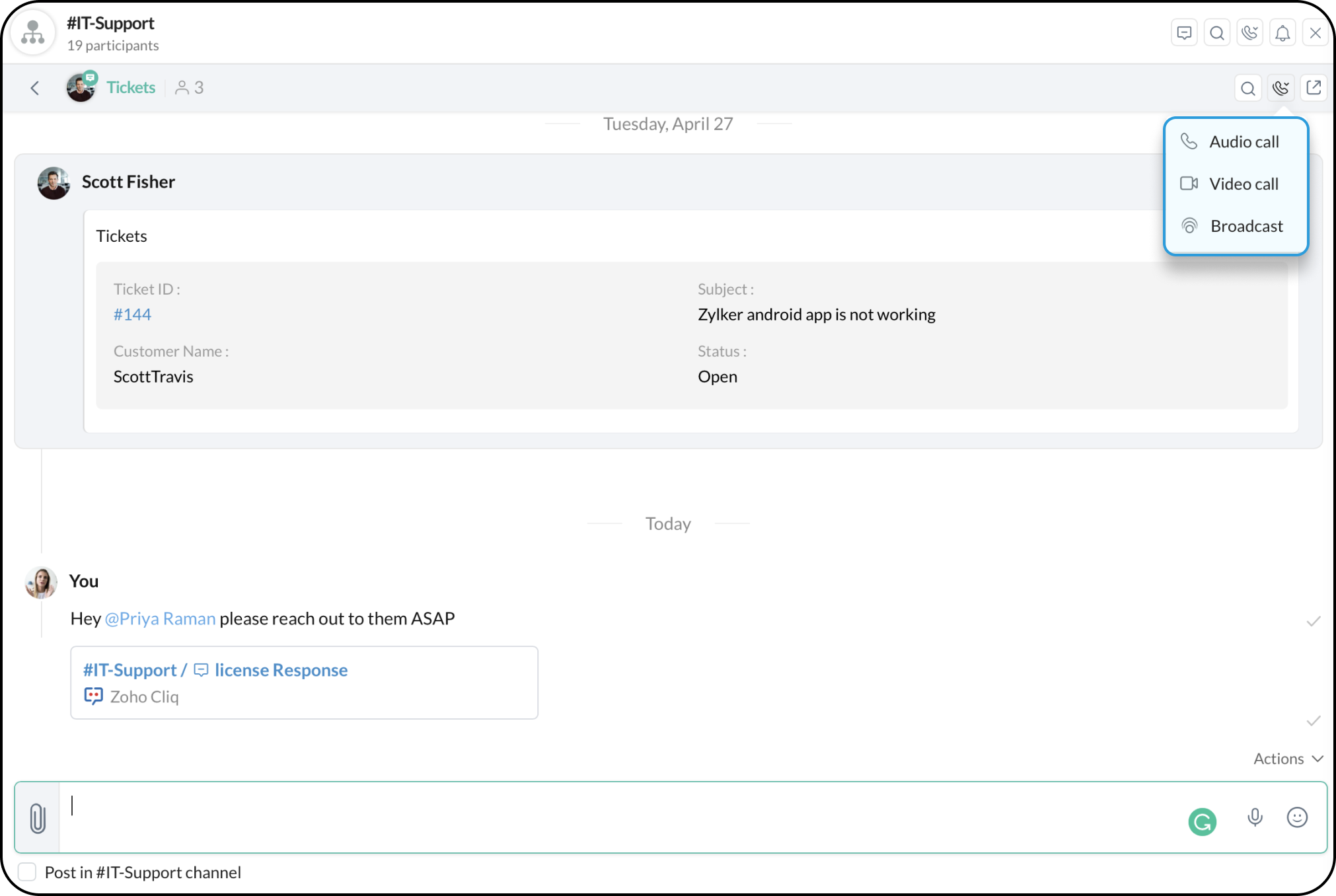
Task: Click the channel threads message icon
Action: pyautogui.click(x=1184, y=33)
